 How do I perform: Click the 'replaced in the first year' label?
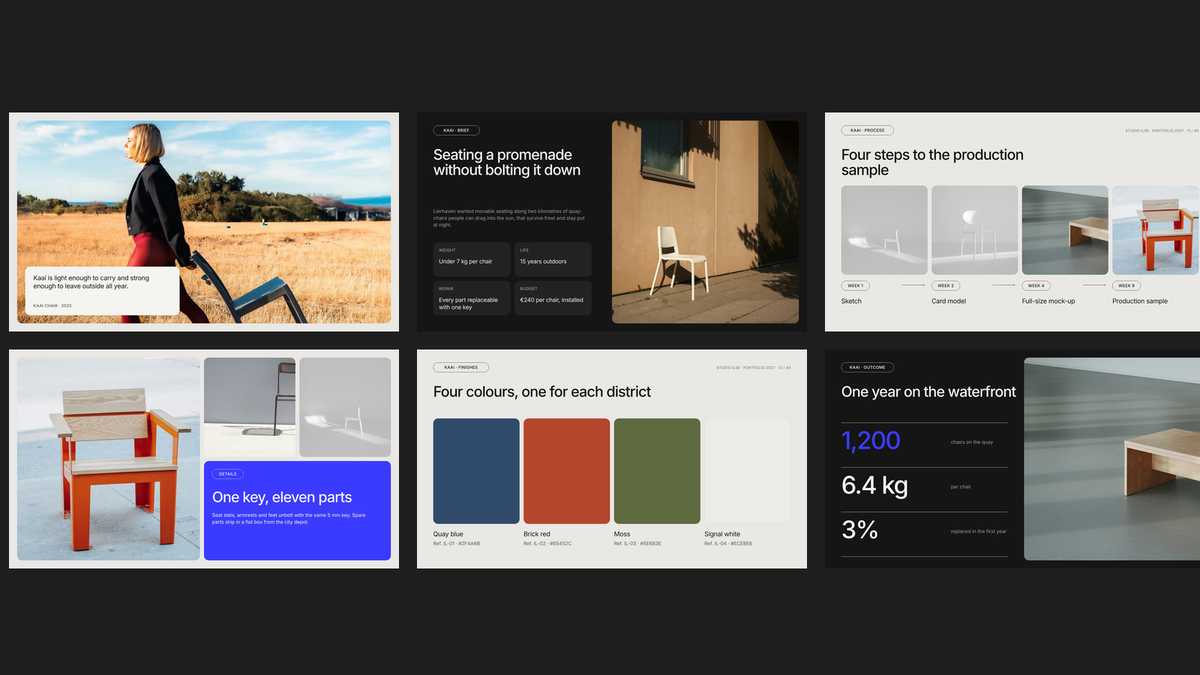[x=979, y=531]
